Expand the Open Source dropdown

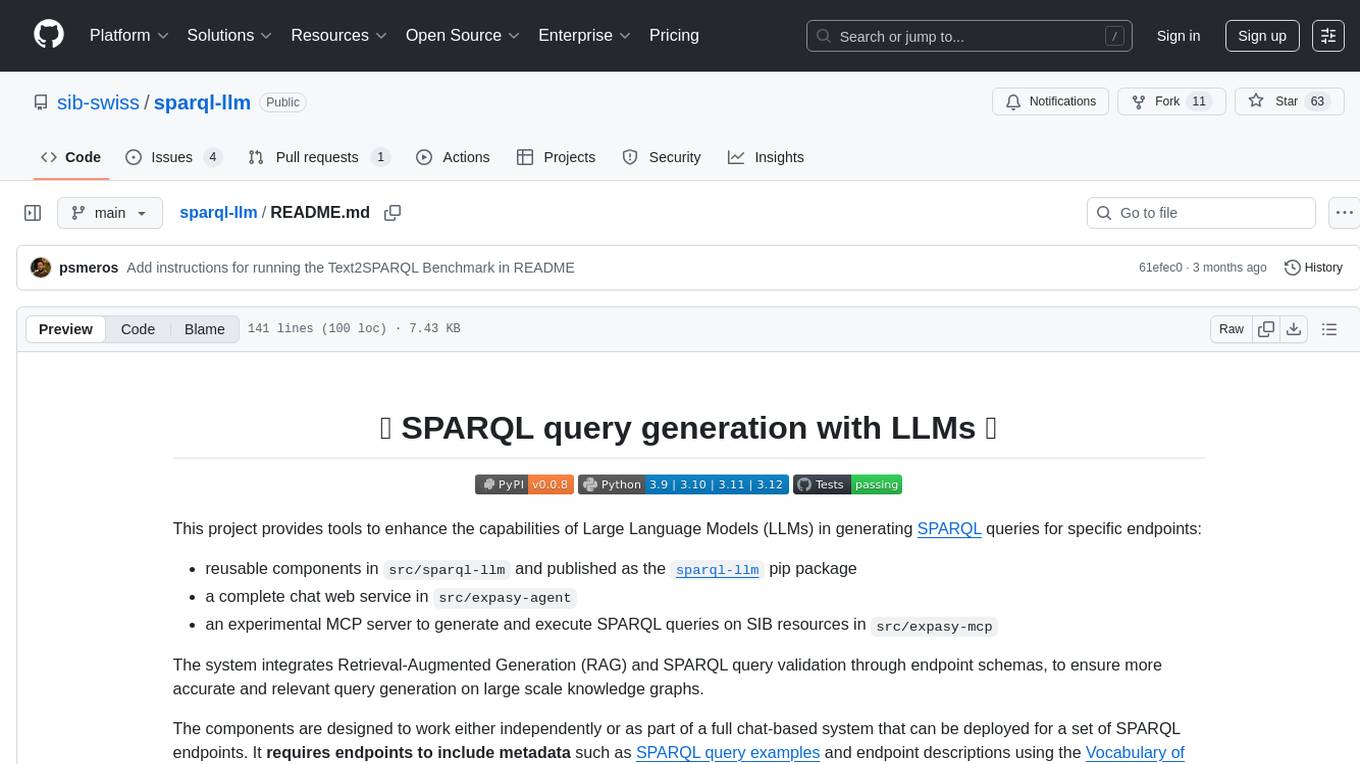tap(462, 35)
